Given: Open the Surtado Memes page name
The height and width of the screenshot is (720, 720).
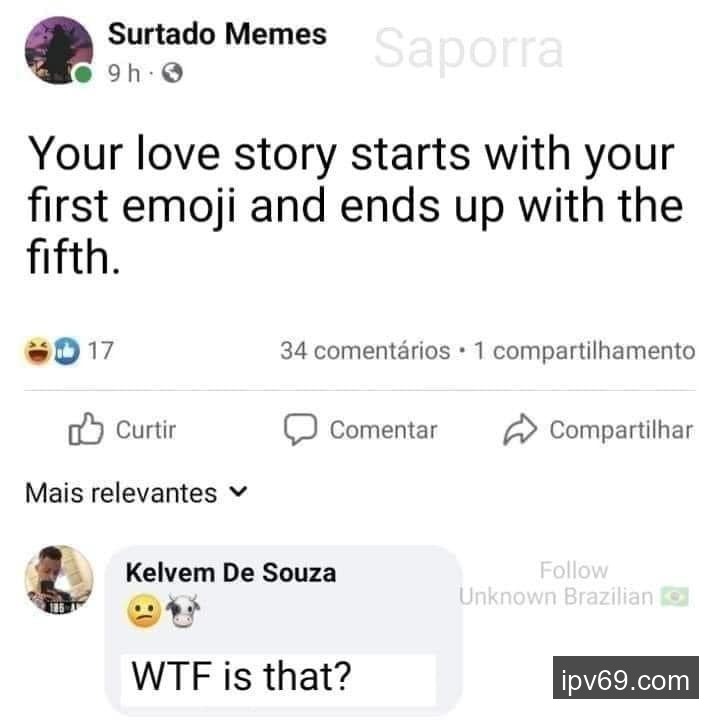Looking at the screenshot, I should [x=217, y=34].
